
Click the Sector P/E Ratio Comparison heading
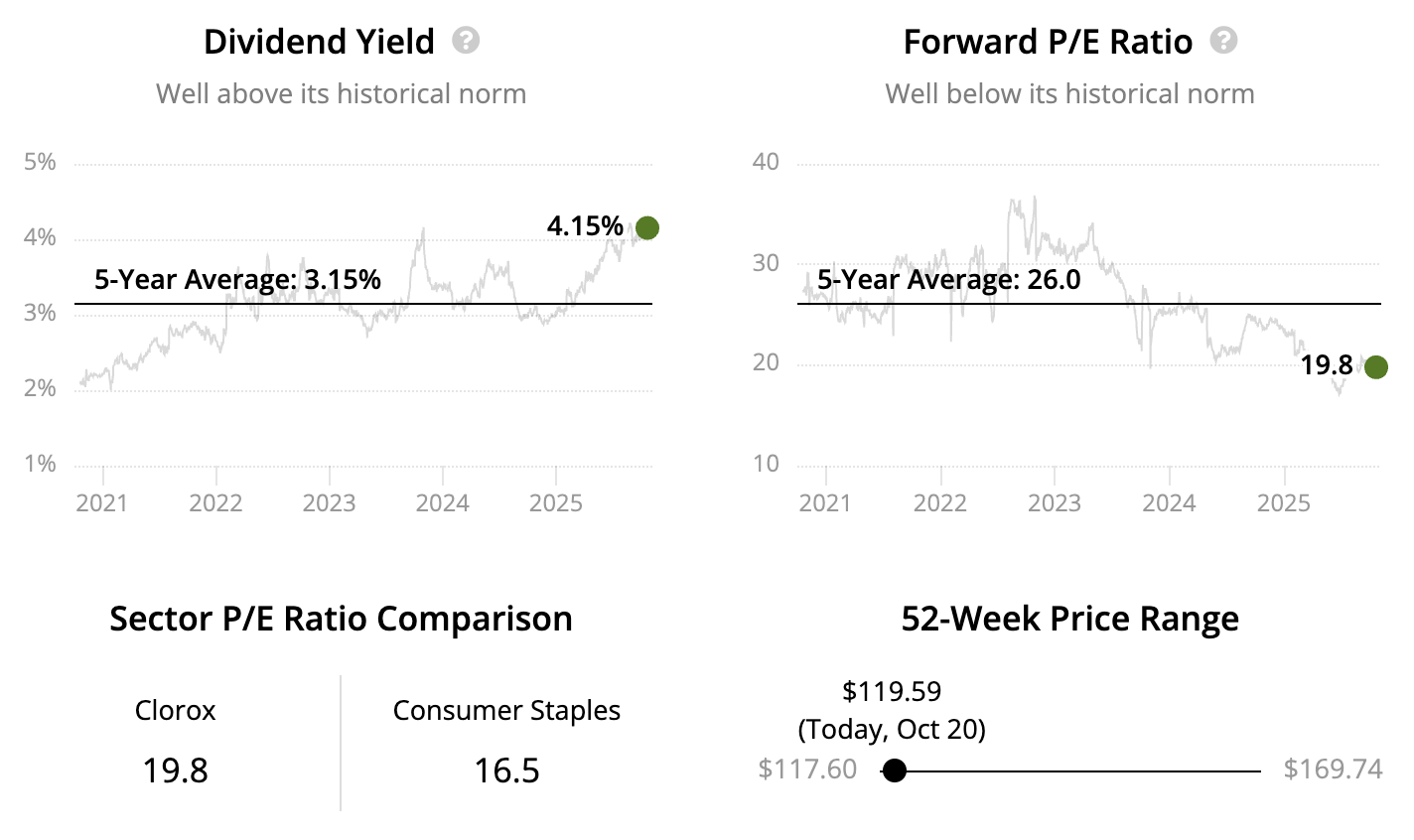pyautogui.click(x=341, y=619)
